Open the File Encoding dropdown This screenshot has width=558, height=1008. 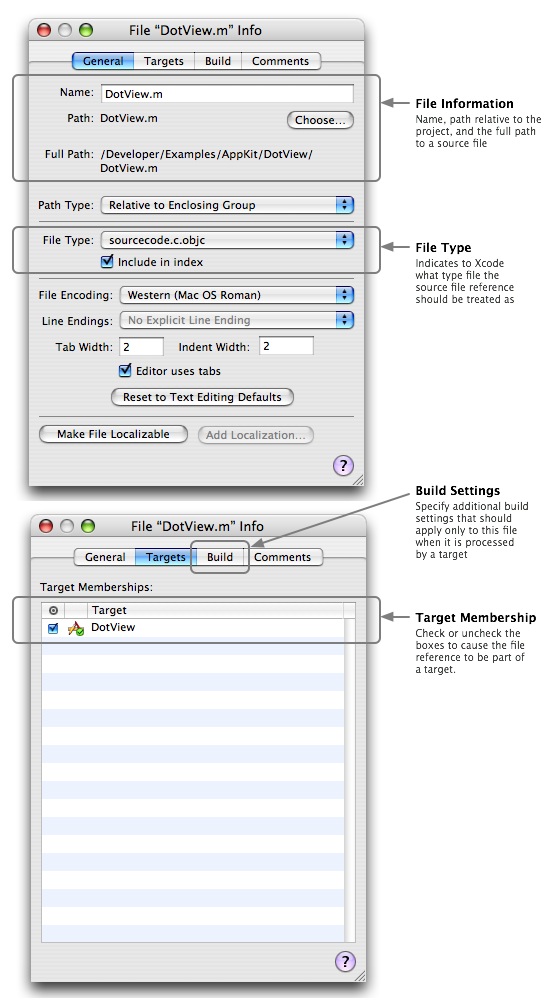pyautogui.click(x=237, y=295)
